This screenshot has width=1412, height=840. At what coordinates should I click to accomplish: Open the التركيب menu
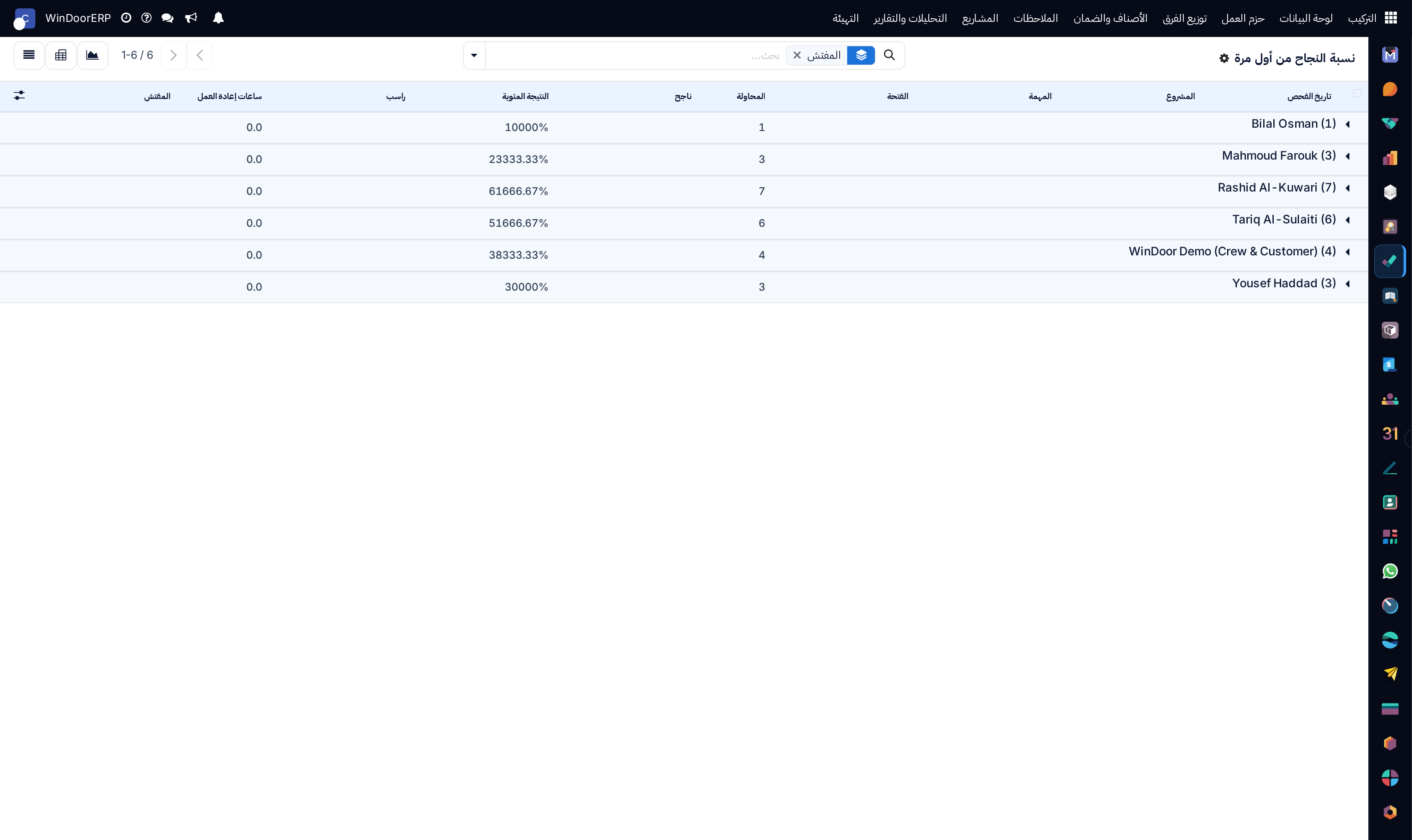click(x=1362, y=18)
